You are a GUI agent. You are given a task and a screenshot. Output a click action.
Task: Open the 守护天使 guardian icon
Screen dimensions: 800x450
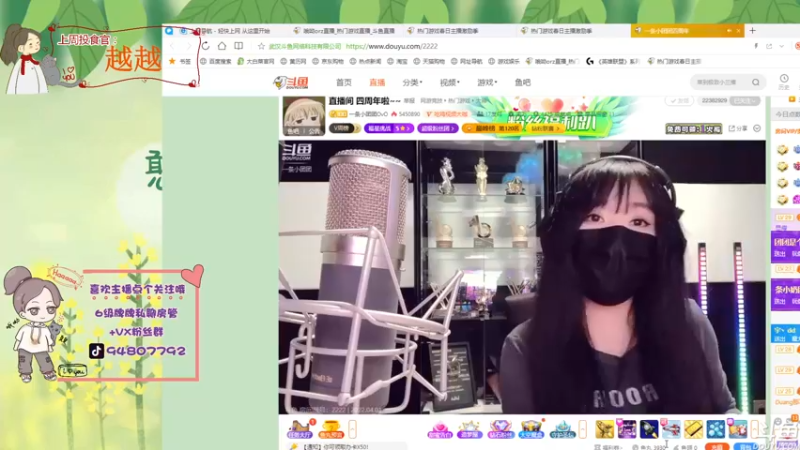[562, 429]
